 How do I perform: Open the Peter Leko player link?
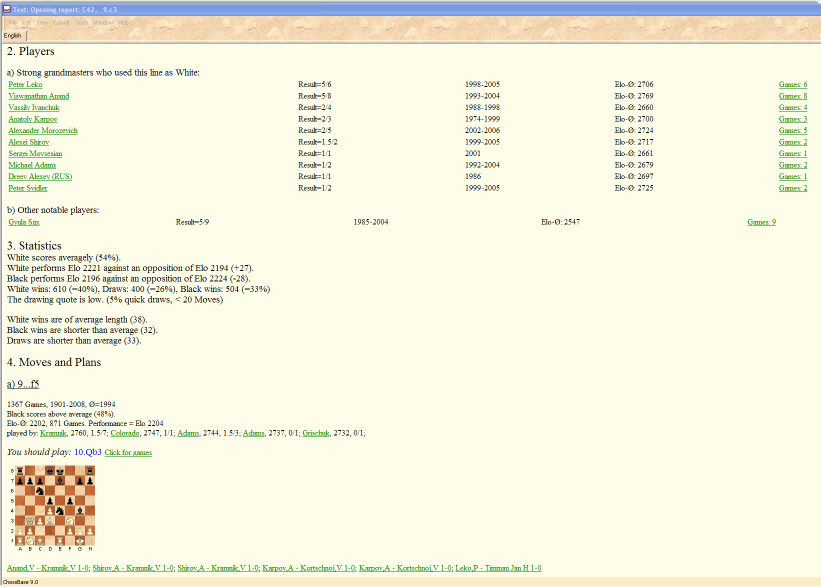(25, 84)
